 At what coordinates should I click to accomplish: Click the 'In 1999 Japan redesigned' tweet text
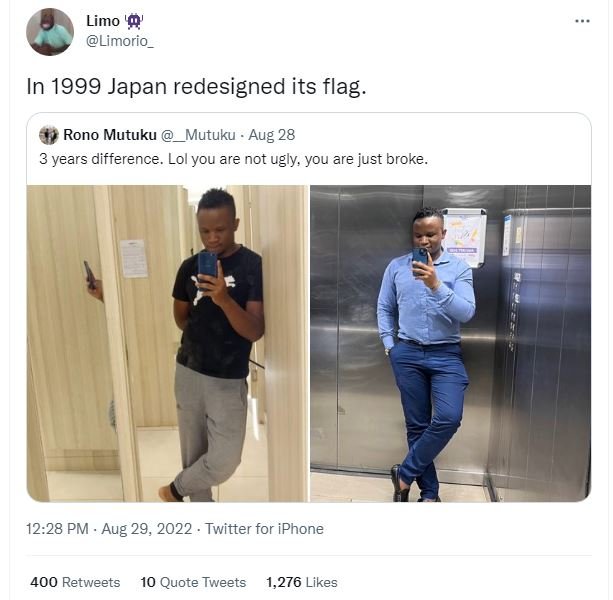coord(196,87)
